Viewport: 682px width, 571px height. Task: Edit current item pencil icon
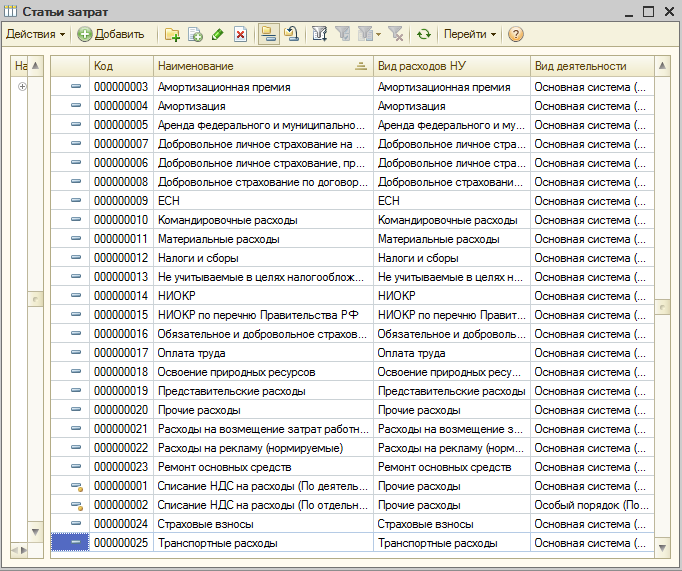217,34
